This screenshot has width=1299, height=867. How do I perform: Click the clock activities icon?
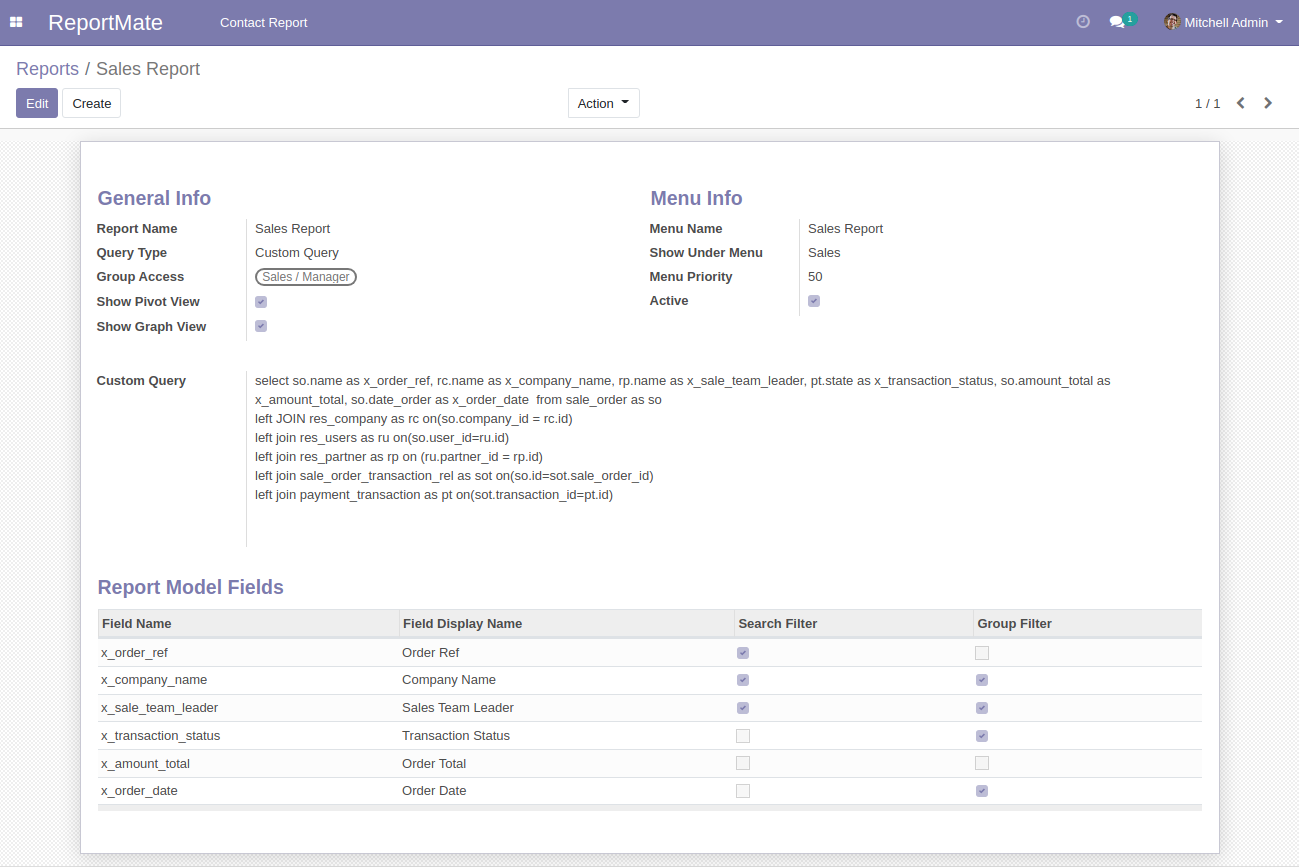pos(1083,22)
